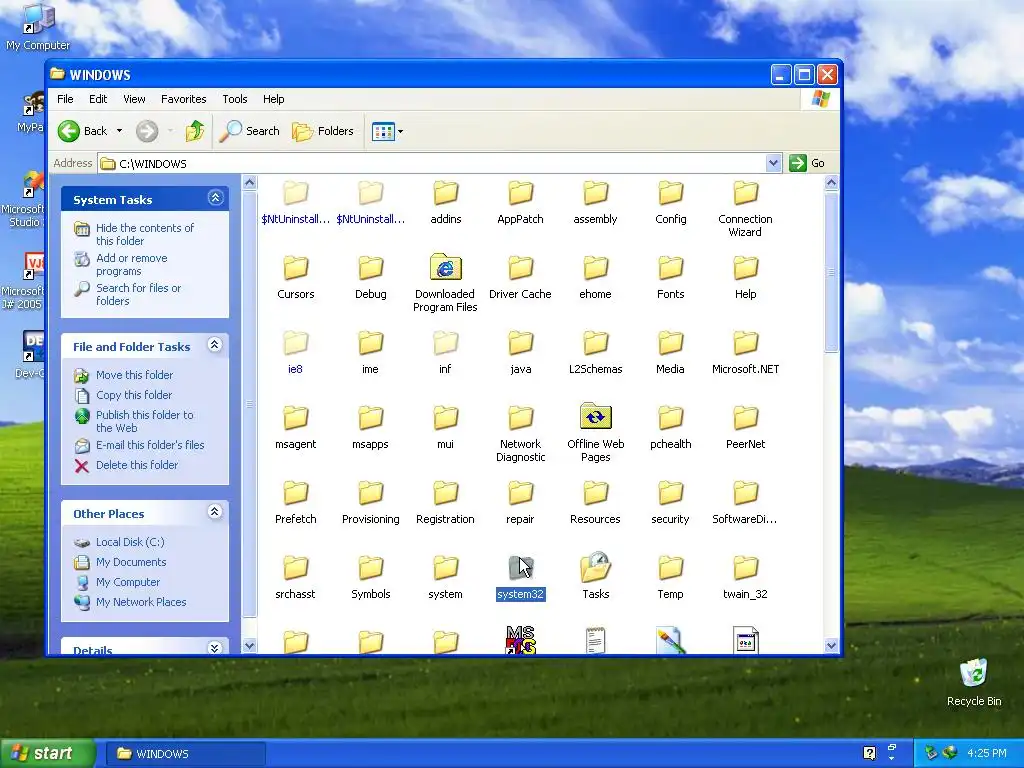Select the assembly folder
This screenshot has width=1024, height=768.
tap(596, 202)
